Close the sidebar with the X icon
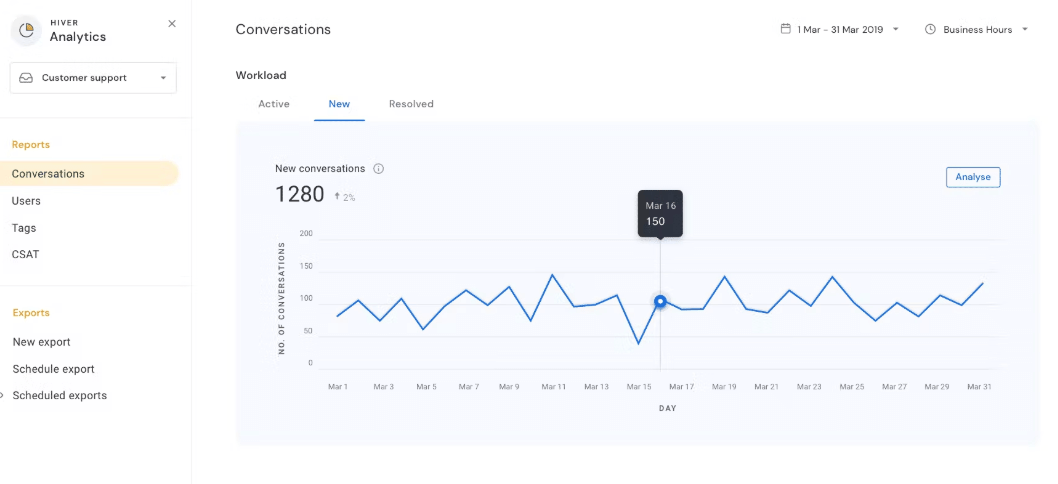The width and height of the screenshot is (1058, 484). pyautogui.click(x=172, y=23)
